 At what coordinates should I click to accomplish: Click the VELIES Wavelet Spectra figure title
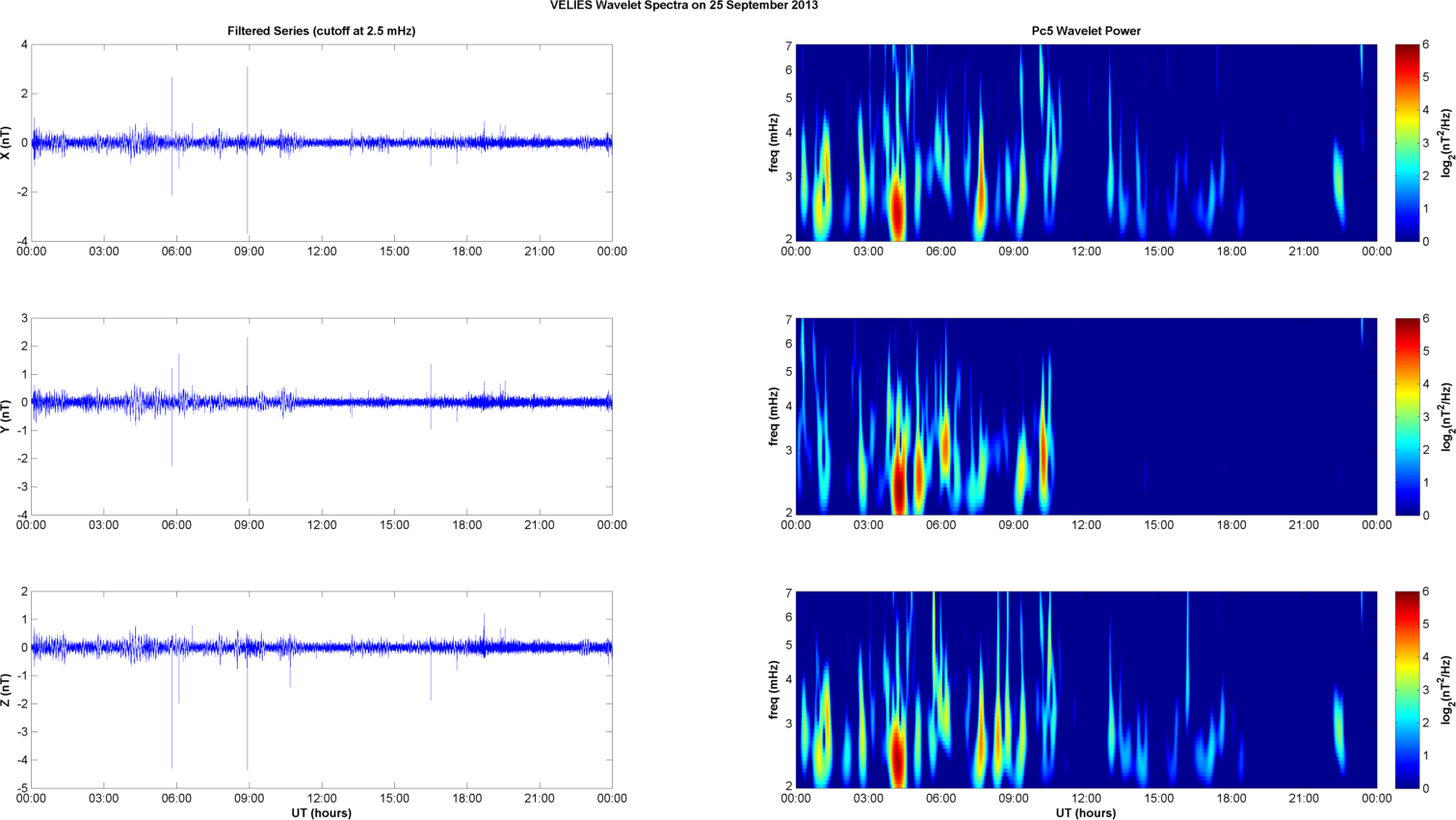[684, 6]
